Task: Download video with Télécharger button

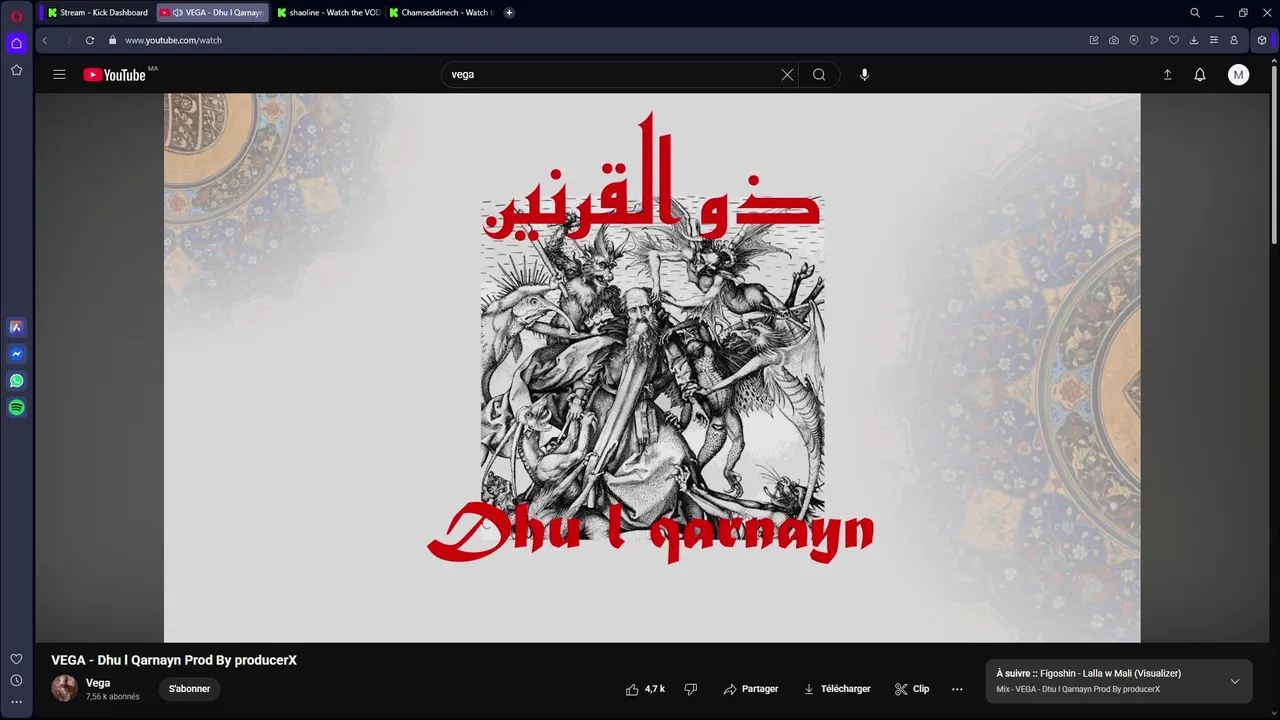Action: pos(837,689)
